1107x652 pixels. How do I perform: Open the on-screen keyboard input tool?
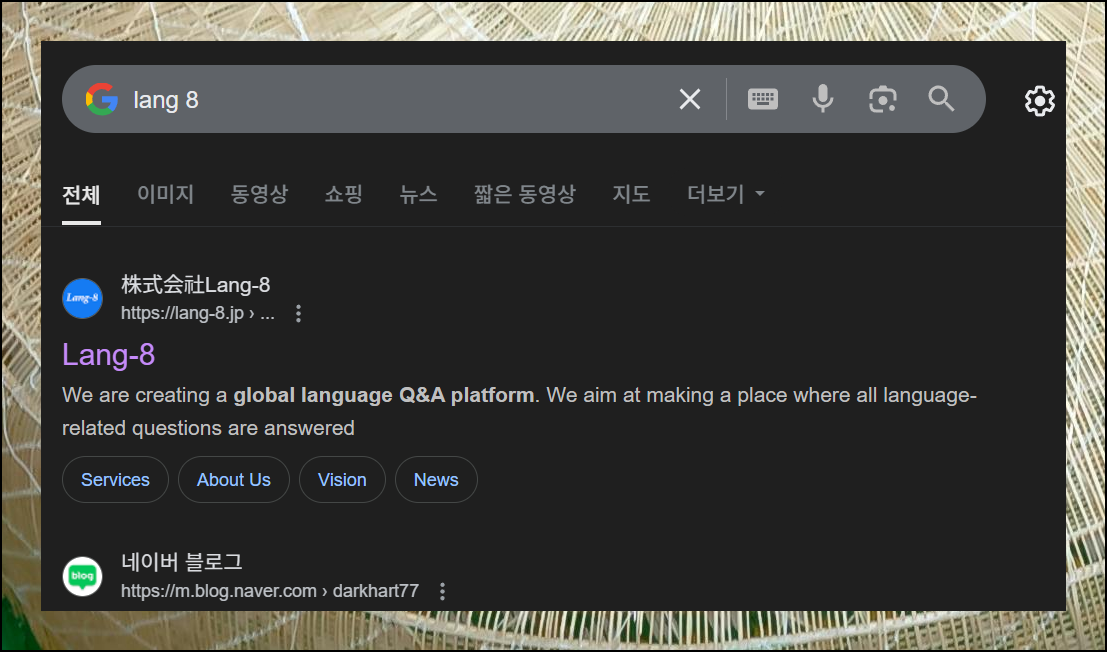tap(762, 99)
